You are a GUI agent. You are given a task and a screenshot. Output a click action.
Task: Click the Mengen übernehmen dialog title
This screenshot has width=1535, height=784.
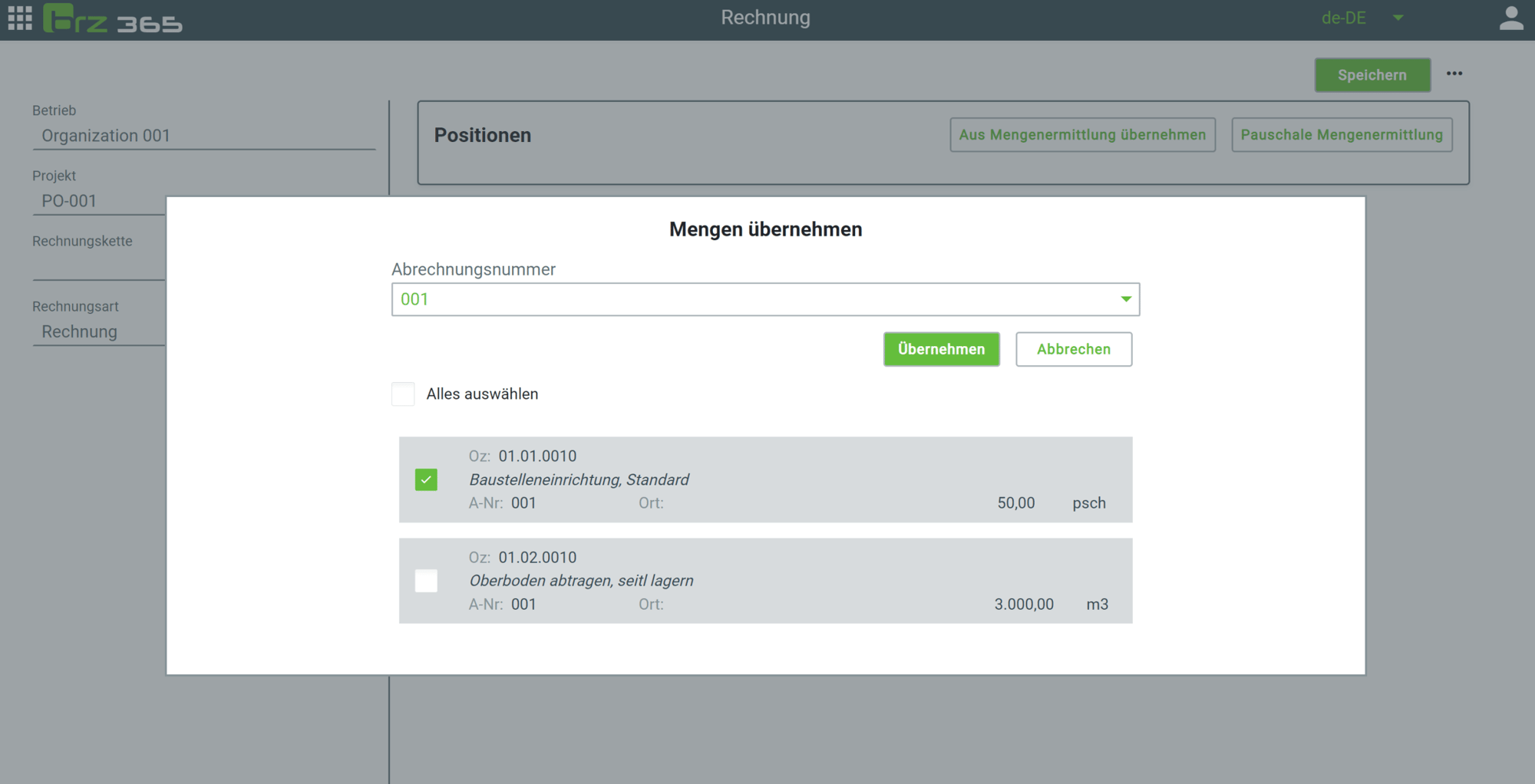(x=765, y=229)
